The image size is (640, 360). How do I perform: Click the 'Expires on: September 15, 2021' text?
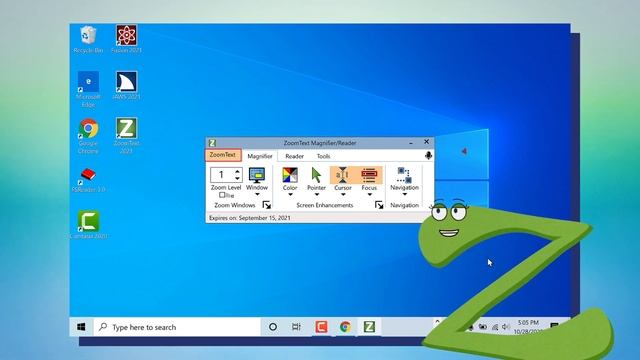tap(250, 218)
